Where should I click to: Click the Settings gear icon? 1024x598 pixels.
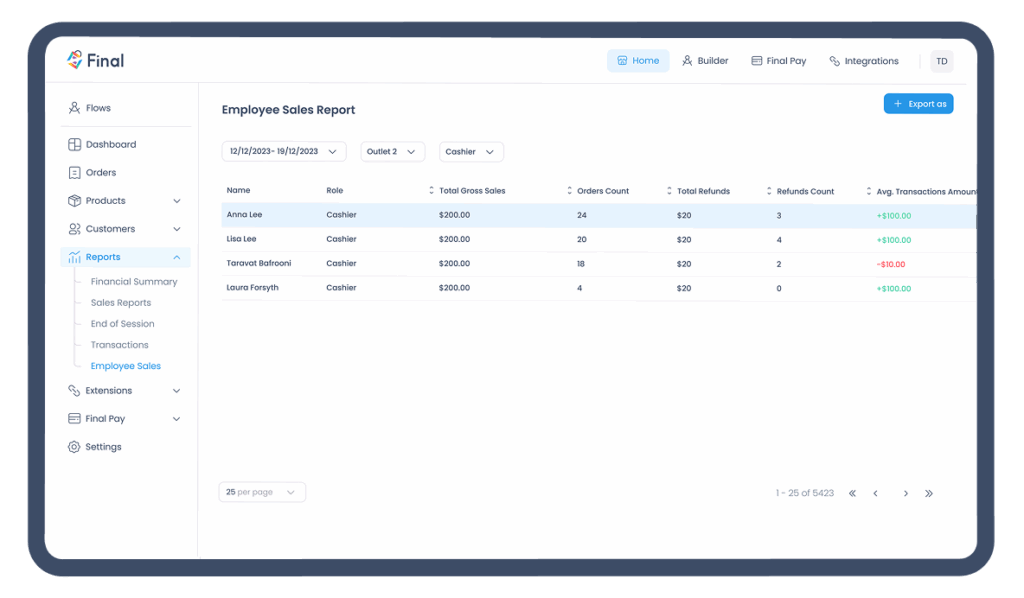click(x=74, y=447)
